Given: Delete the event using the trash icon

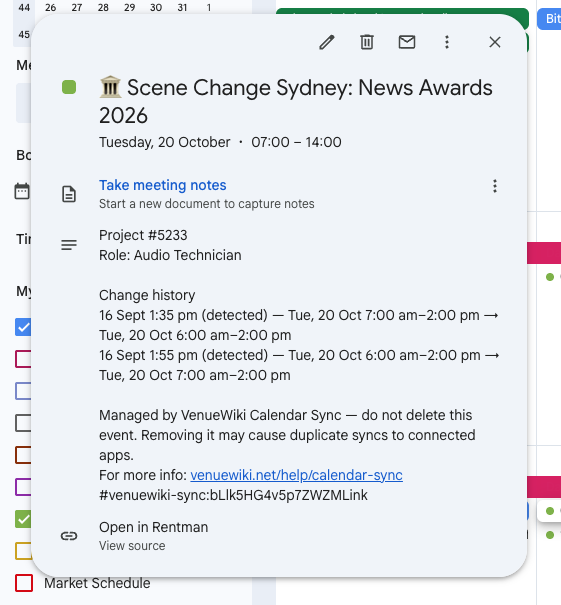Looking at the screenshot, I should point(367,42).
